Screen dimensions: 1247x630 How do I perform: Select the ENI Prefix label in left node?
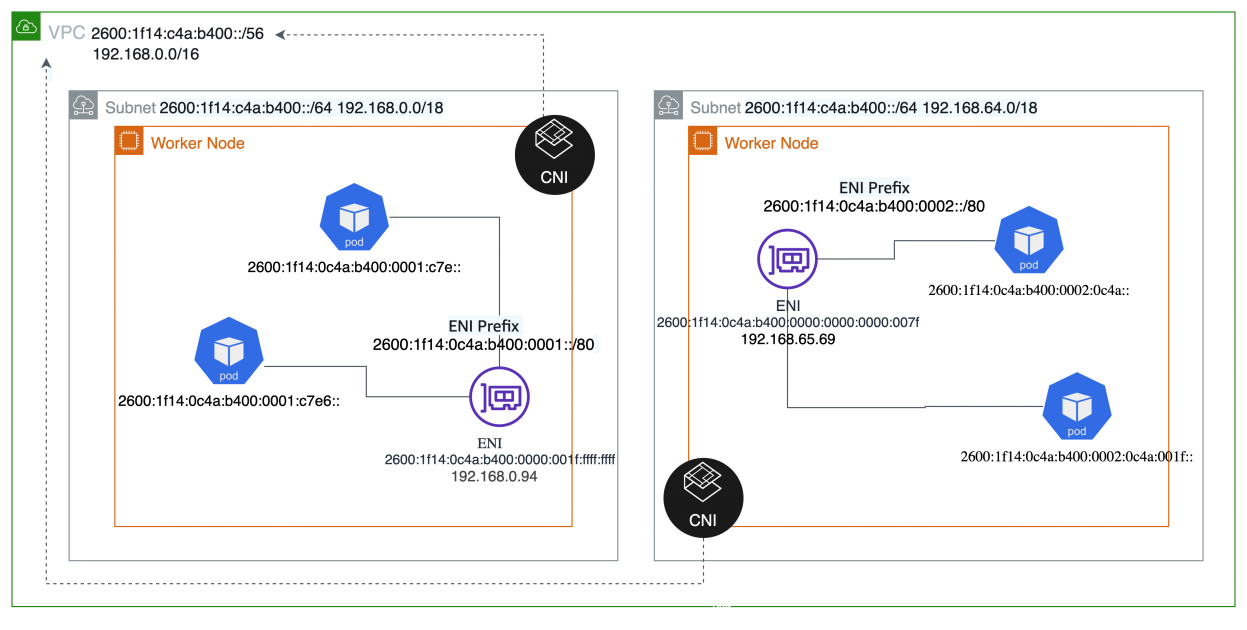pyautogui.click(x=484, y=325)
